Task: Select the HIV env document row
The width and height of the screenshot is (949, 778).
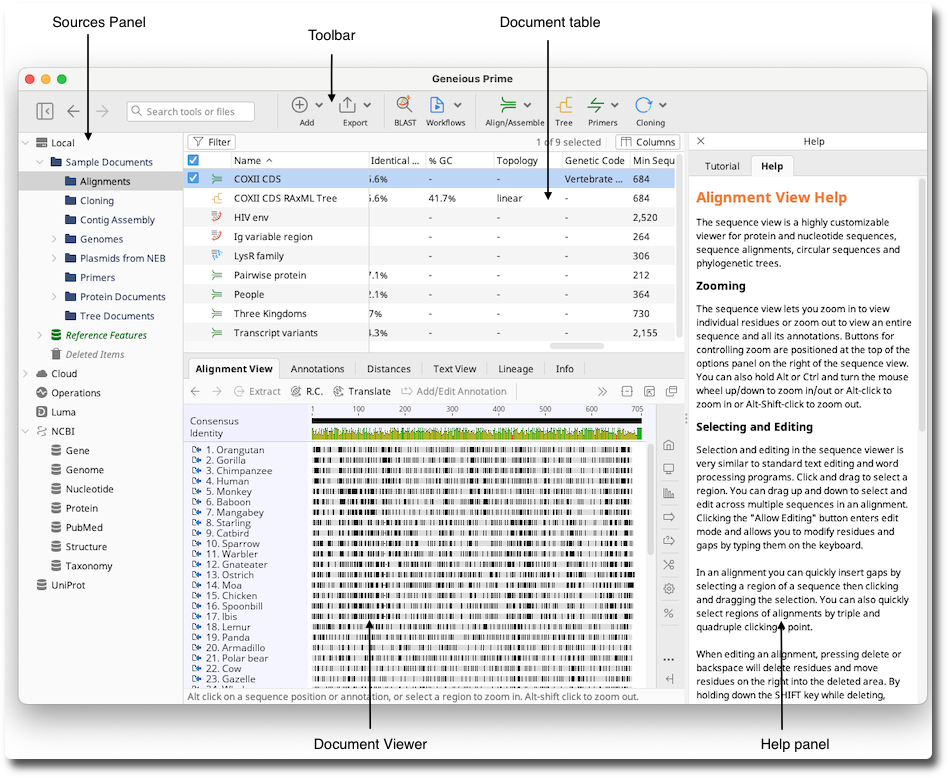Action: tap(429, 217)
